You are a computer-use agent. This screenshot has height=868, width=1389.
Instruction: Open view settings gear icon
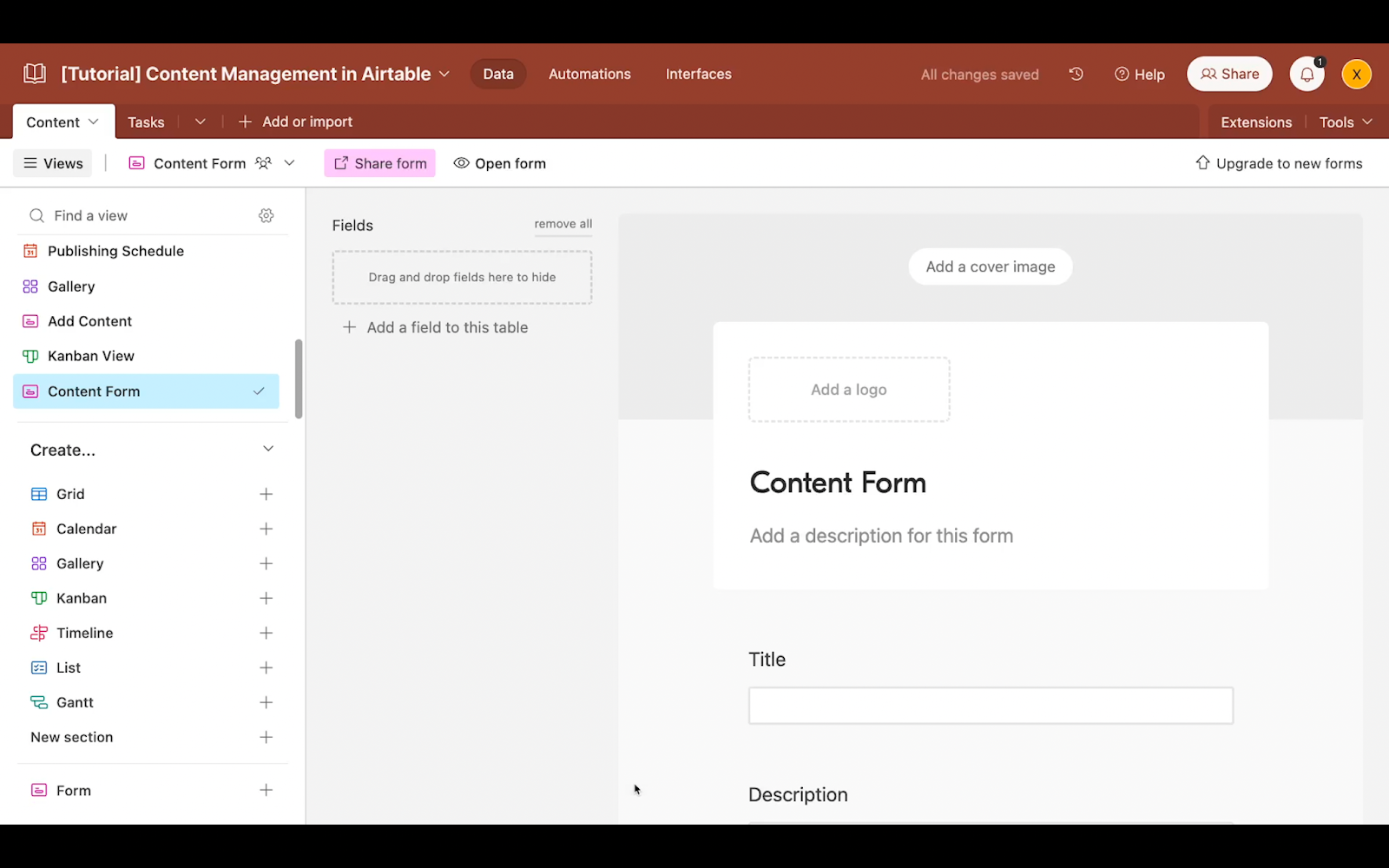click(x=267, y=215)
